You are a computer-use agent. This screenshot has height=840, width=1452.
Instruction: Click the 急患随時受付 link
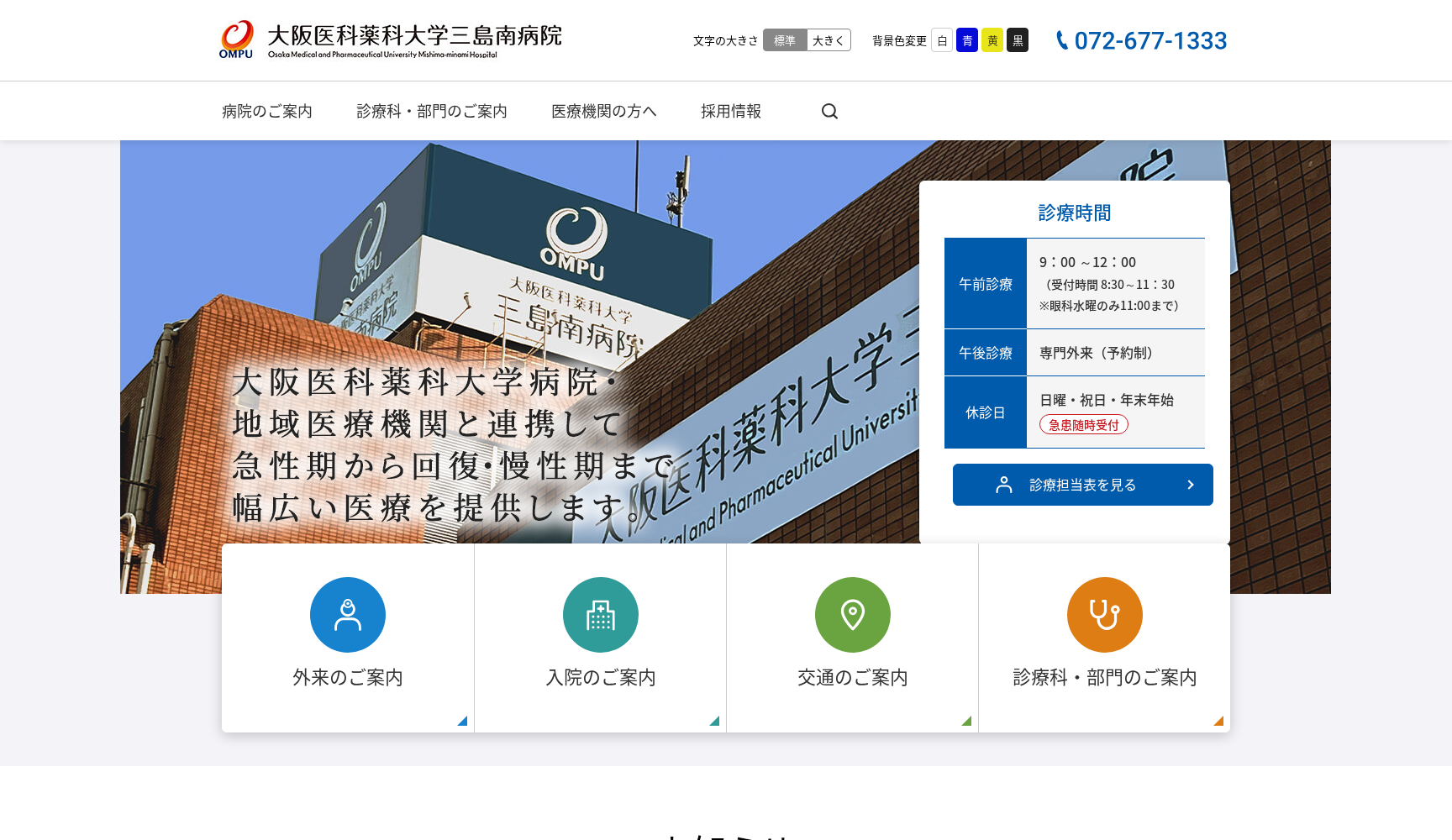pos(1083,424)
